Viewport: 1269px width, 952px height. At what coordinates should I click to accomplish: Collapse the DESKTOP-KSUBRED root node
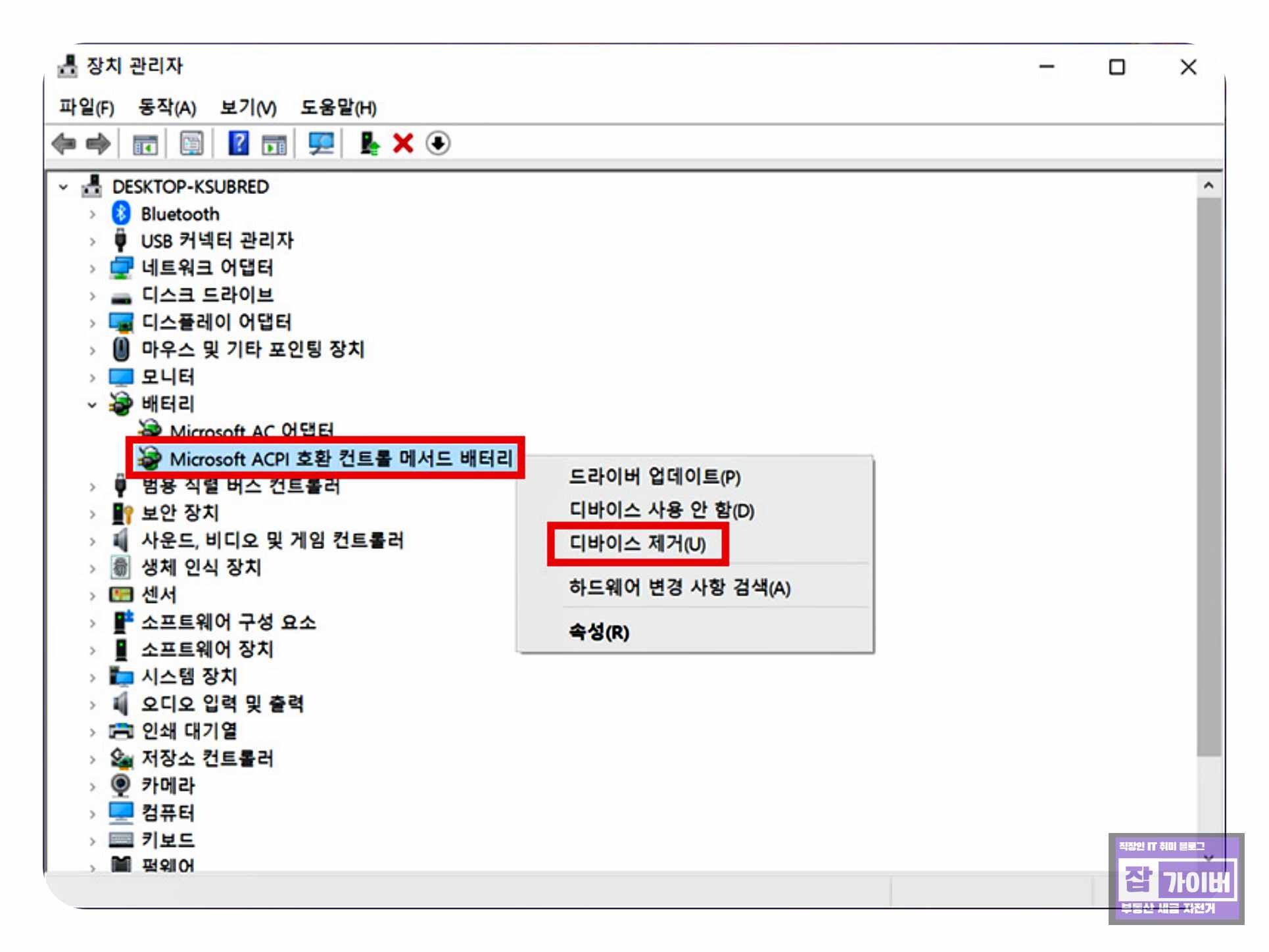(x=63, y=187)
